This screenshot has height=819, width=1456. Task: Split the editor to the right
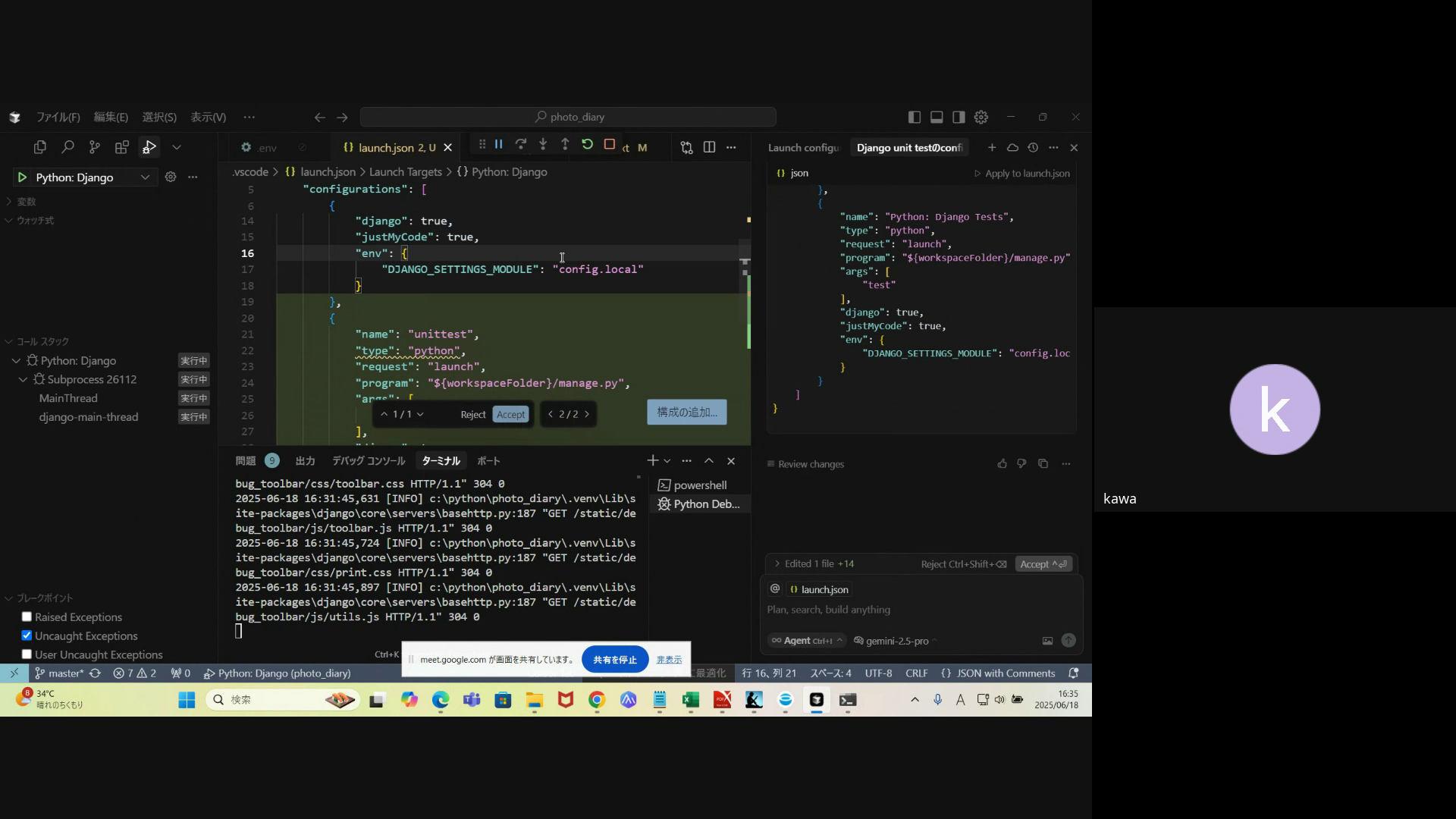(709, 147)
